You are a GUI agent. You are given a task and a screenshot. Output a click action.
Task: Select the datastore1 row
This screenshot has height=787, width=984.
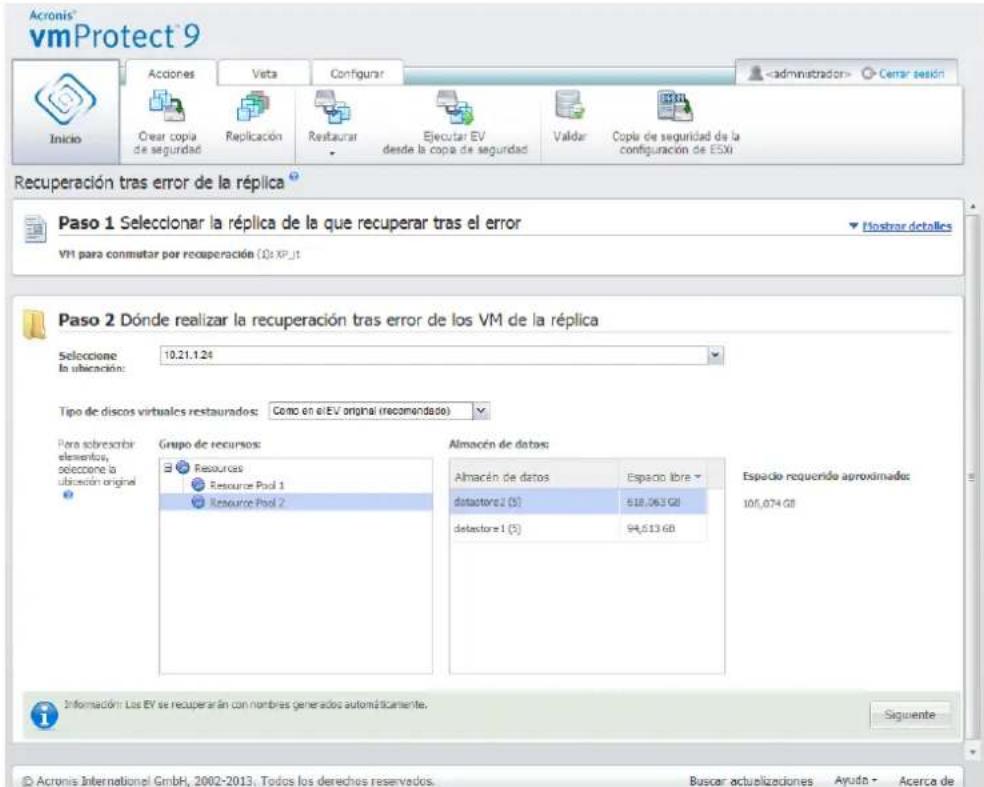pyautogui.click(x=578, y=528)
